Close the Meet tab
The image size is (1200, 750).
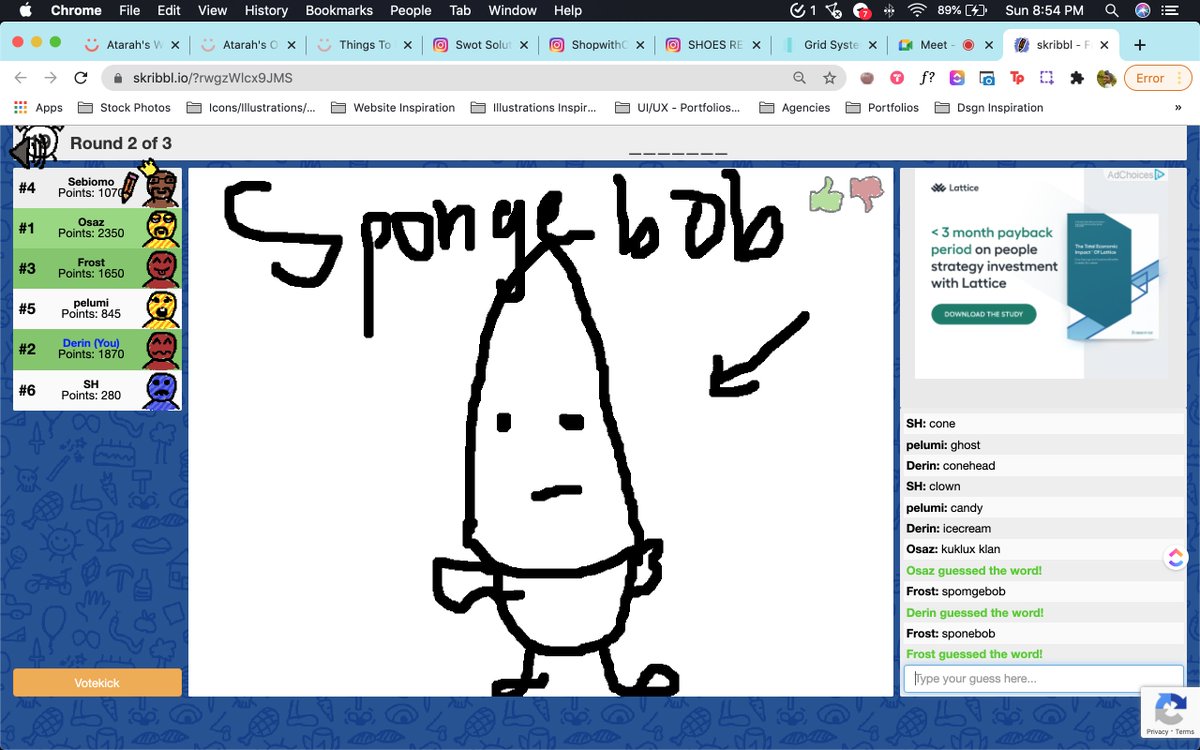pyautogui.click(x=989, y=45)
